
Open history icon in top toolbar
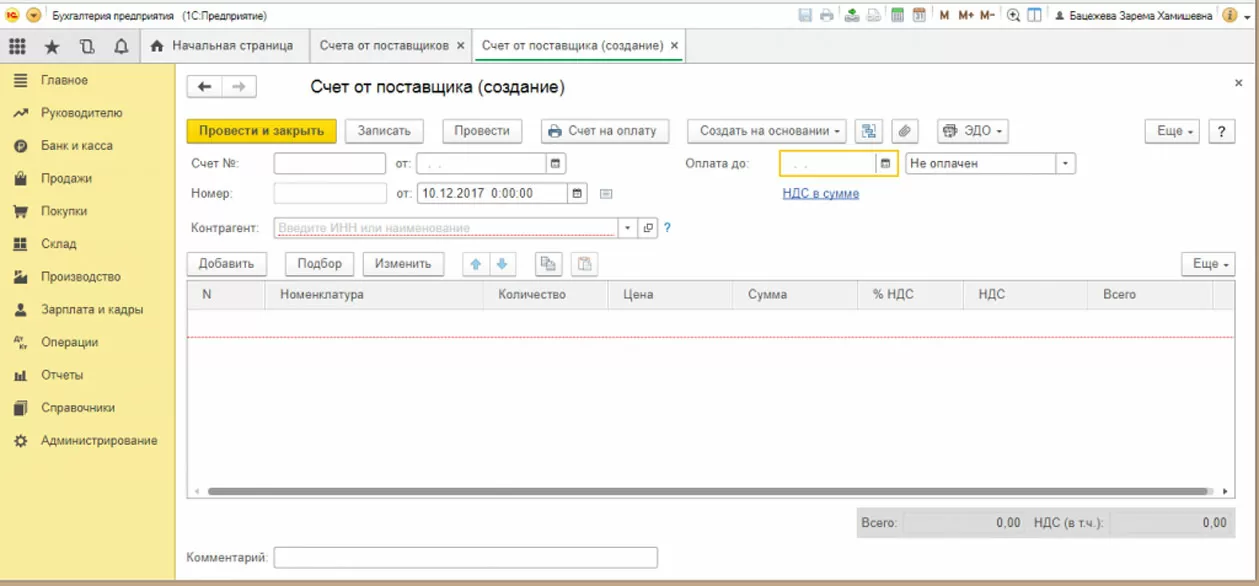click(87, 46)
